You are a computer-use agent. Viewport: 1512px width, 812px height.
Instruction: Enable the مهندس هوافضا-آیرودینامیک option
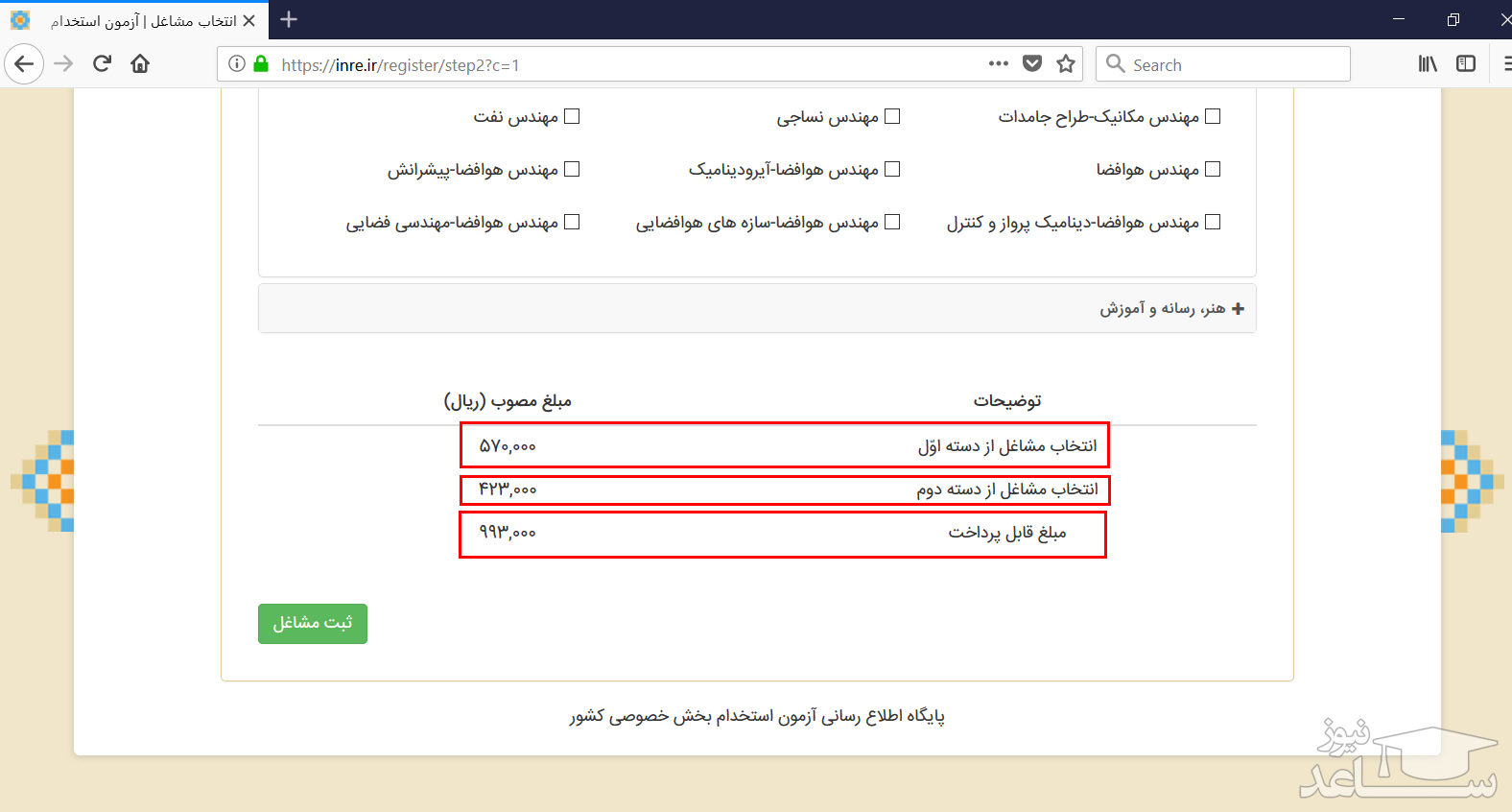tap(892, 169)
